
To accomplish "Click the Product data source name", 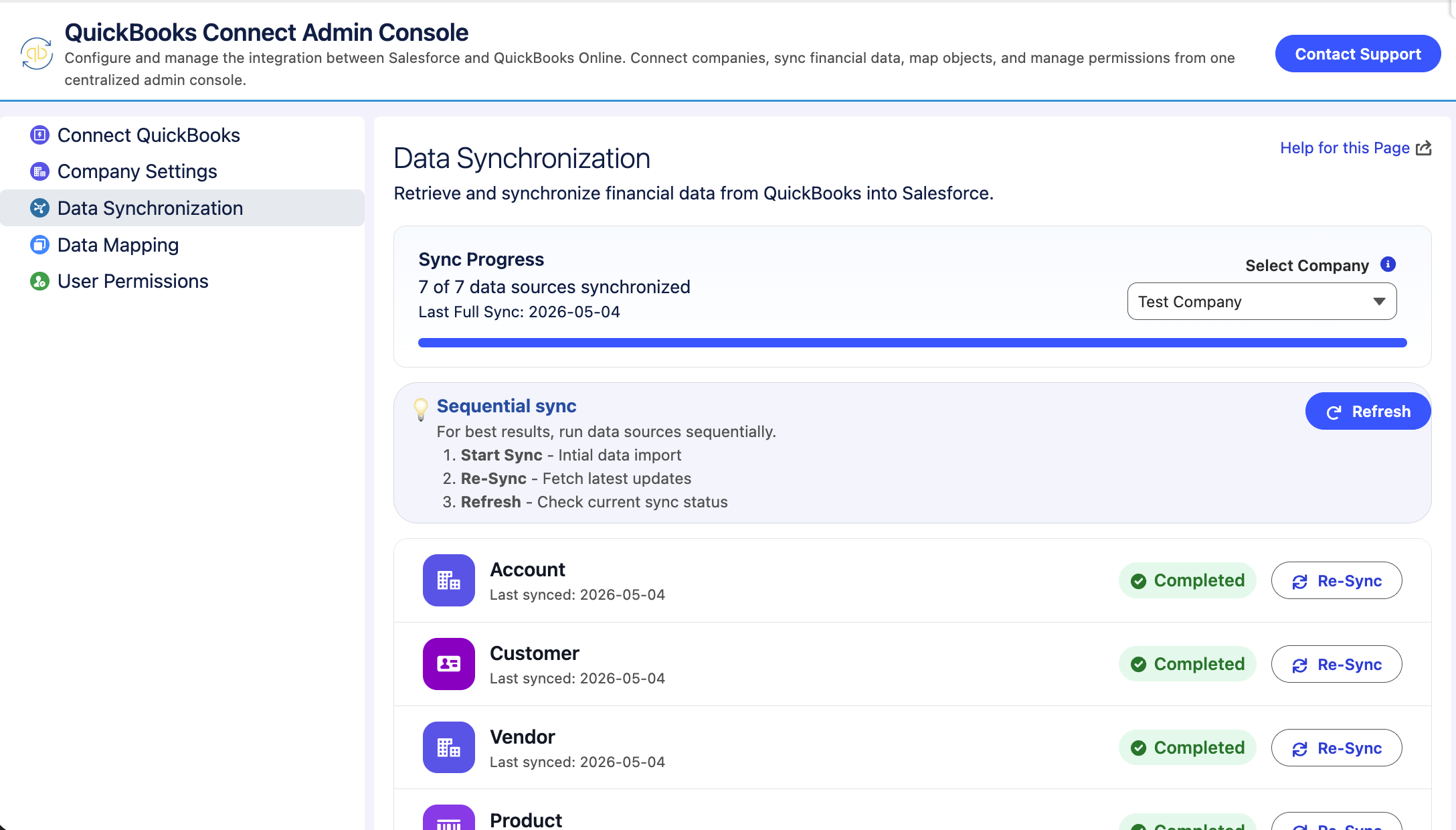I will pos(526,820).
